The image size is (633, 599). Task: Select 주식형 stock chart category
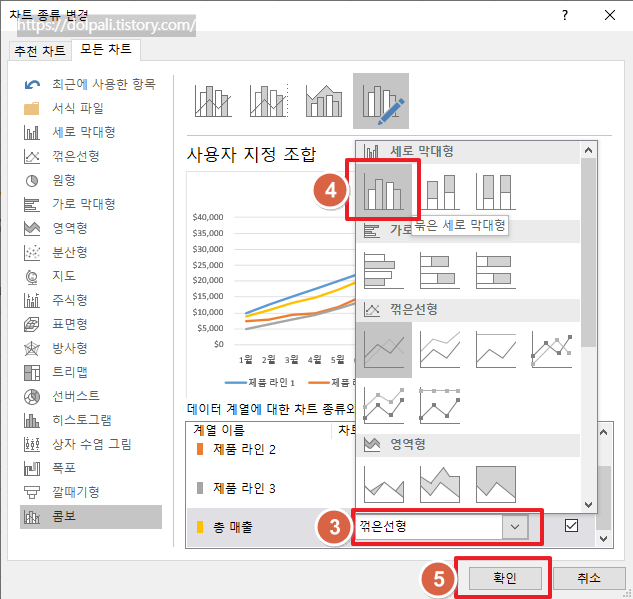[91, 300]
